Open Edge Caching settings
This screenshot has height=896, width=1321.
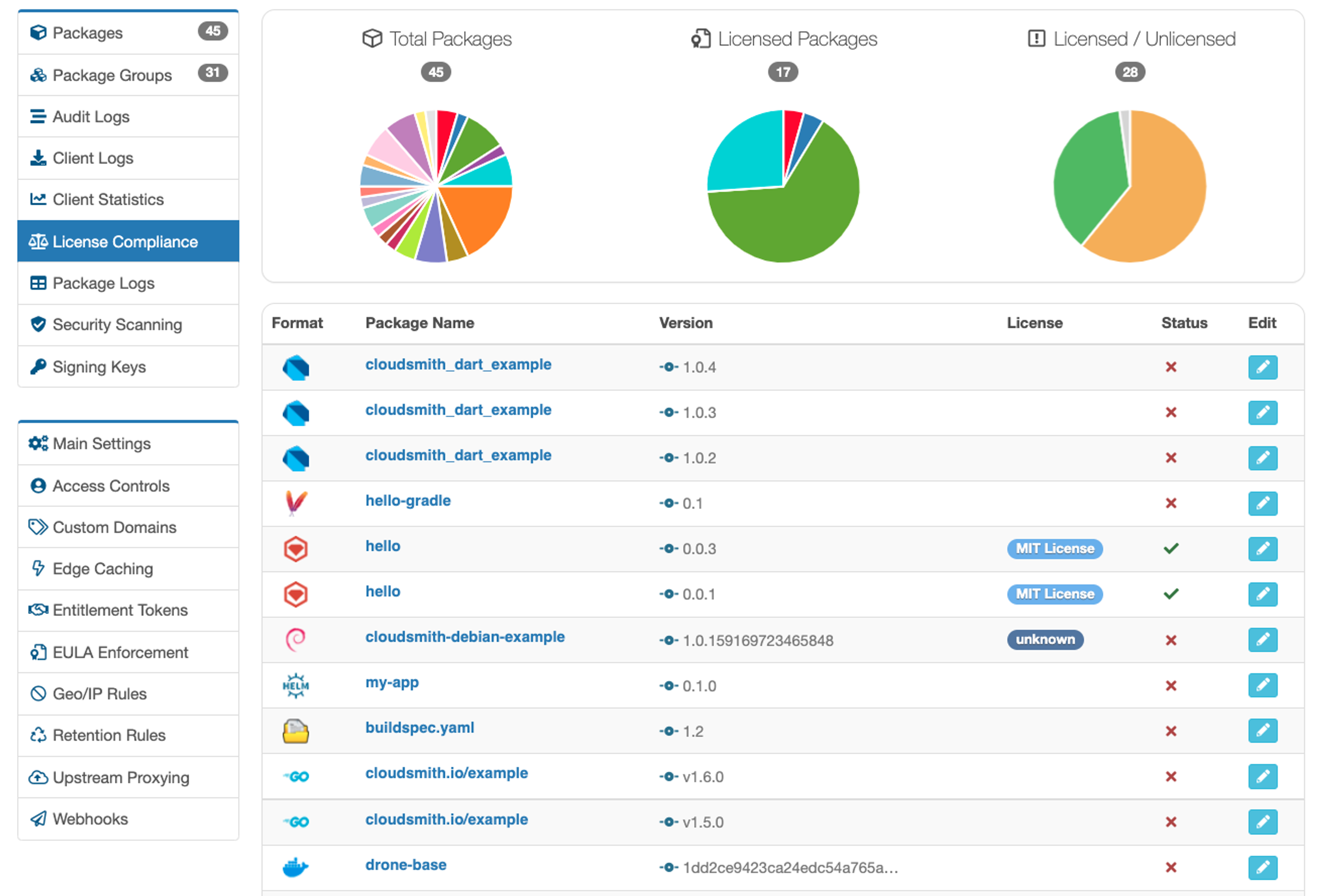coord(128,569)
